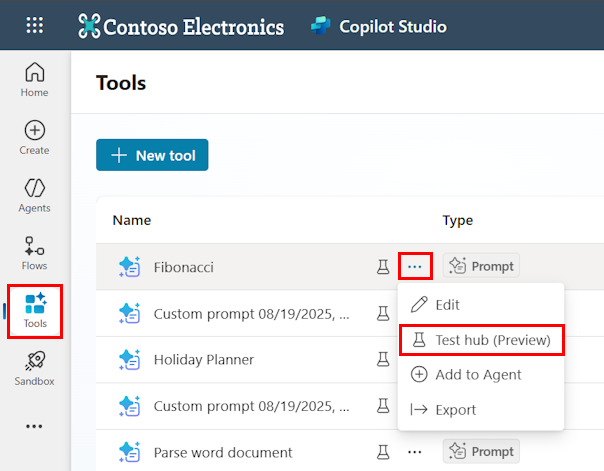
Task: Open Sandbox from the sidebar
Action: 34,368
